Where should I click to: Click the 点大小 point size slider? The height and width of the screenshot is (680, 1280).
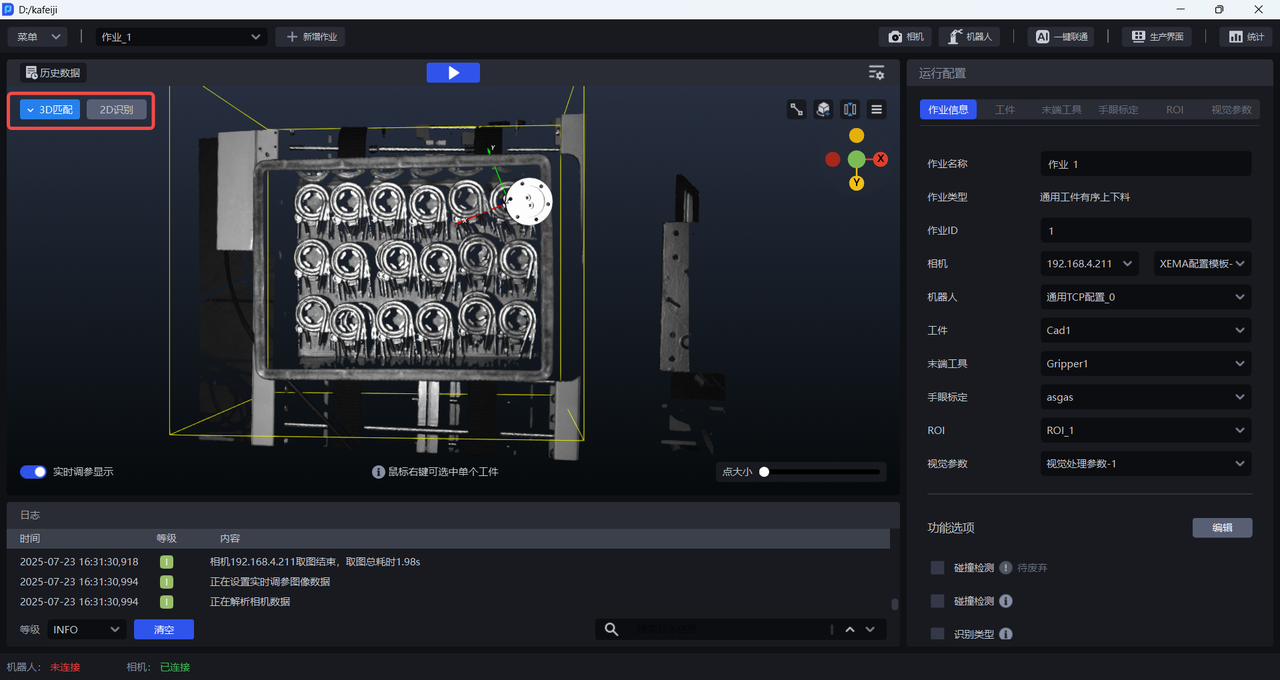821,472
